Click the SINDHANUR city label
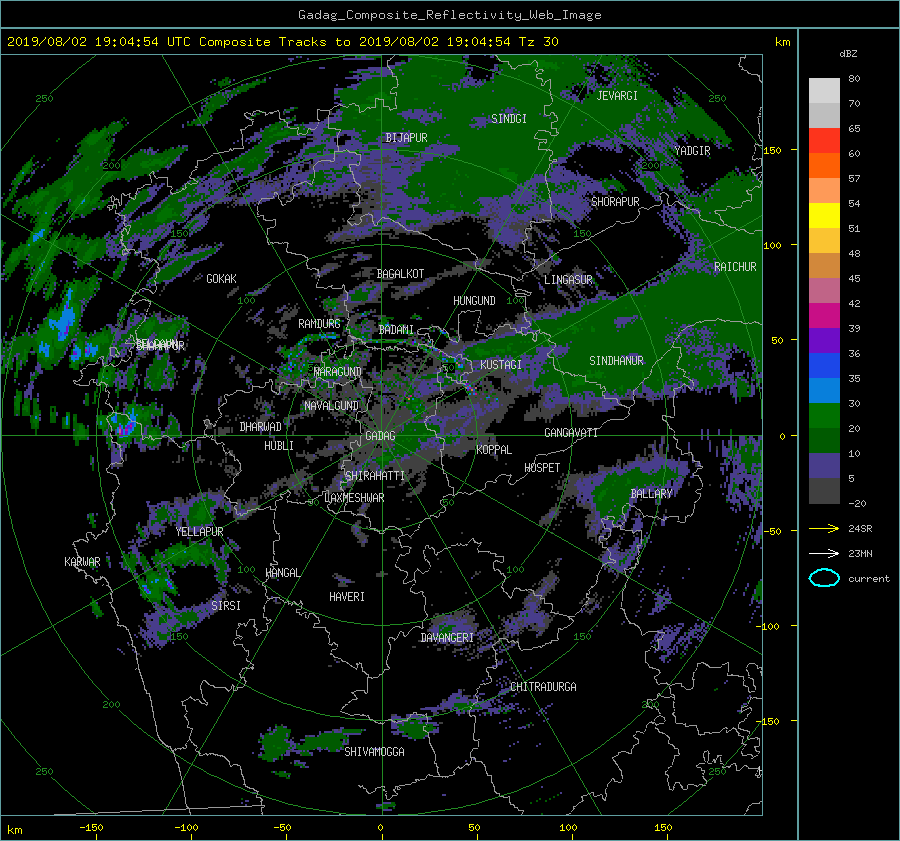 [x=616, y=361]
